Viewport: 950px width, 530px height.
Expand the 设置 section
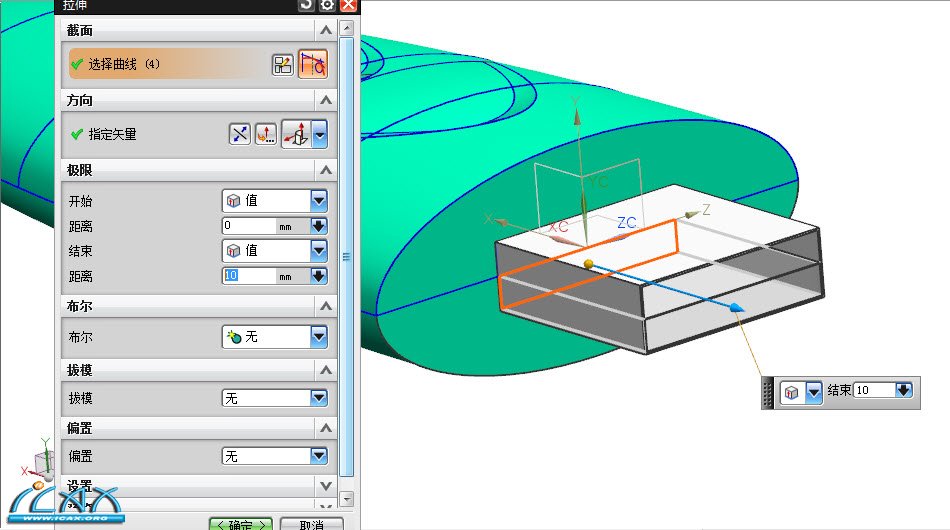click(324, 485)
